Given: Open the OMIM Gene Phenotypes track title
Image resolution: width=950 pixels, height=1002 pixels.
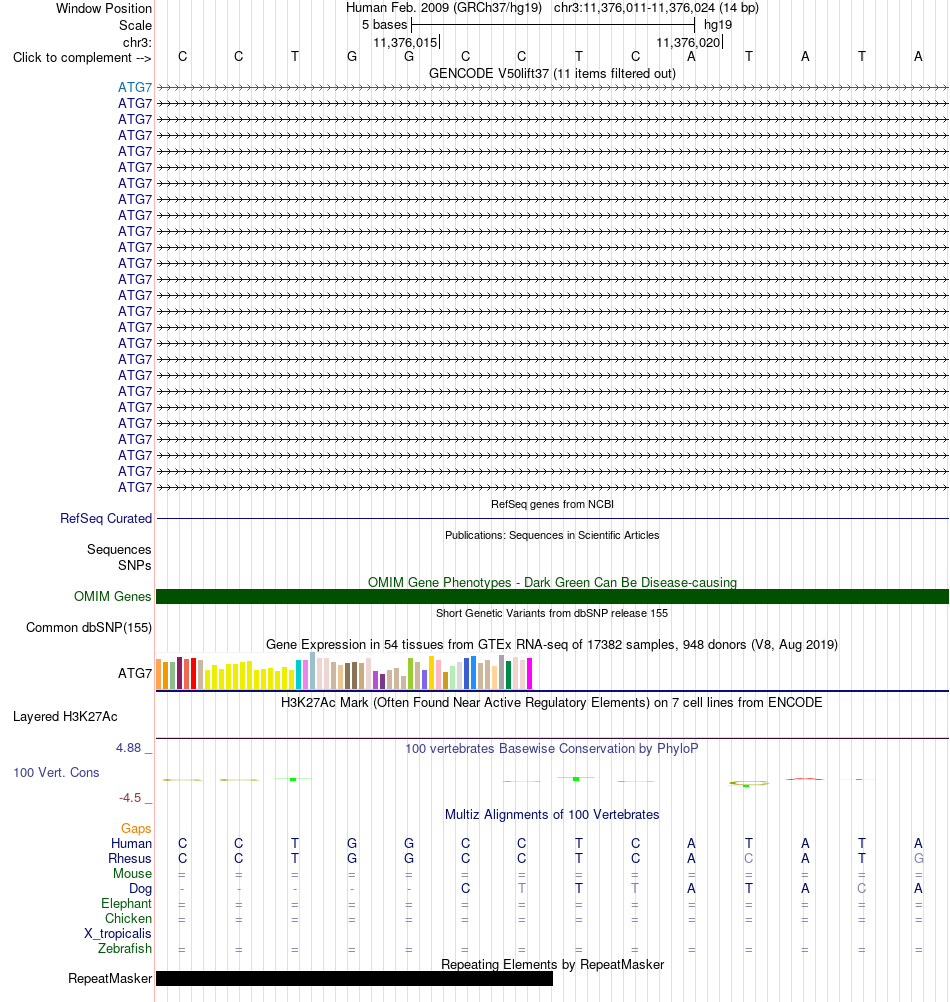Looking at the screenshot, I should [552, 582].
